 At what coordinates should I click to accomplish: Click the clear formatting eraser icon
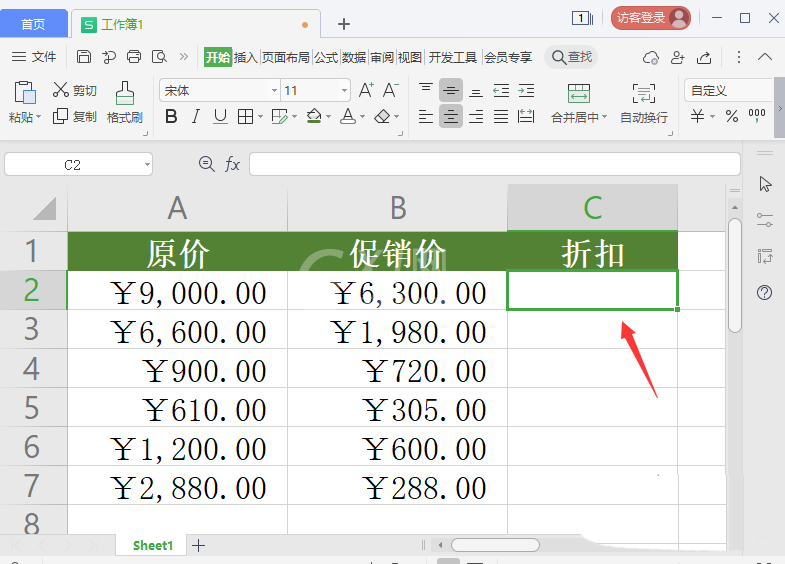point(382,117)
